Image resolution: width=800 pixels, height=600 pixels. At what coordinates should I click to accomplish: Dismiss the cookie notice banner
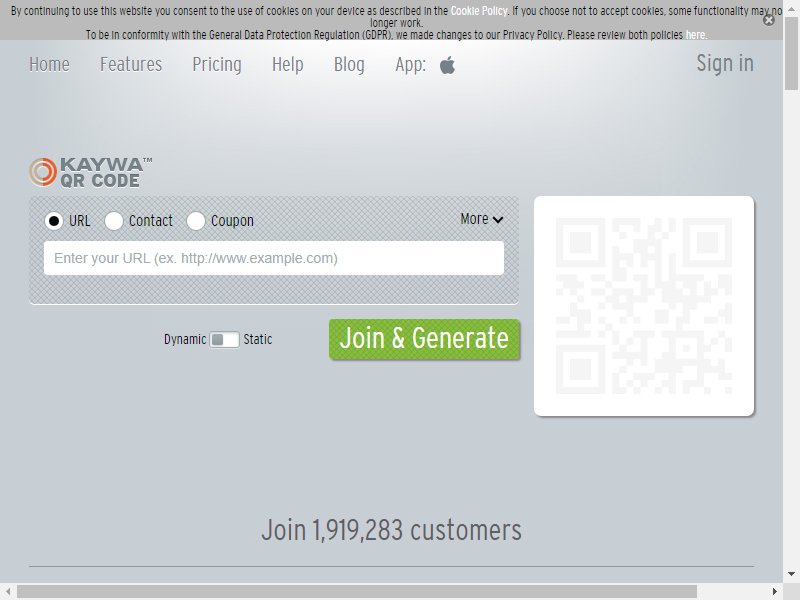[768, 20]
